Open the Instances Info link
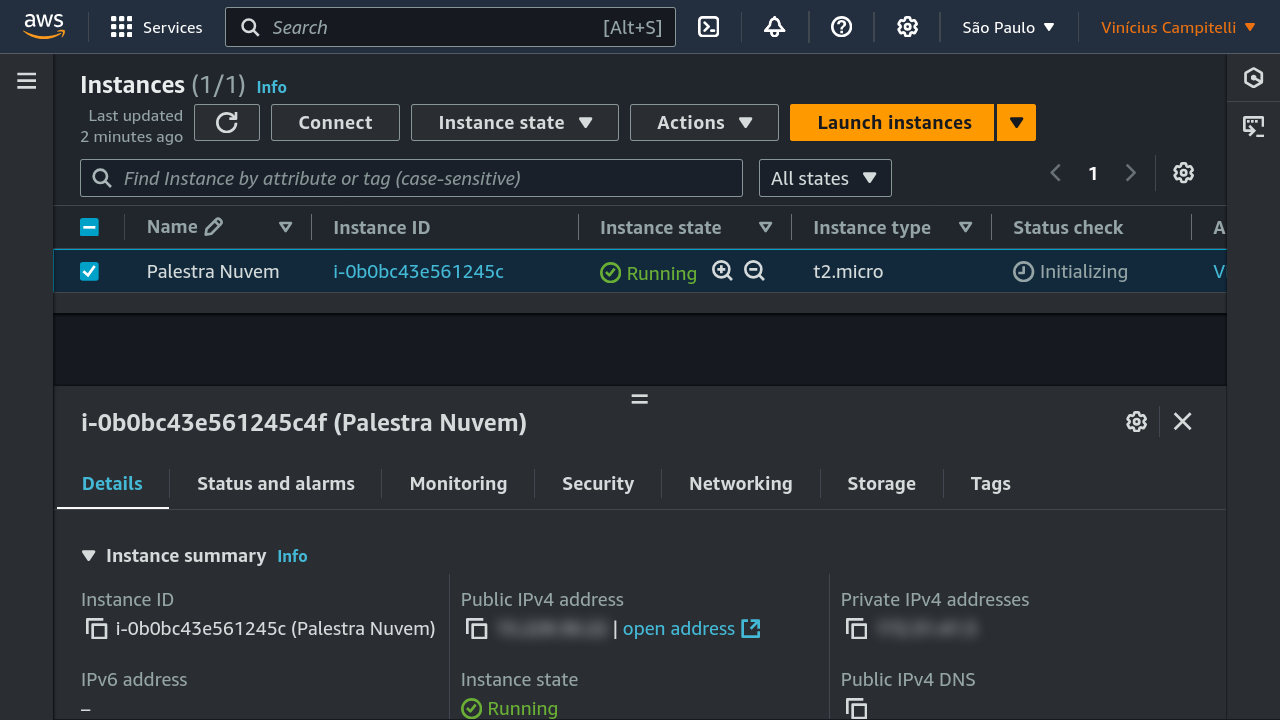1280x720 pixels. click(x=272, y=87)
